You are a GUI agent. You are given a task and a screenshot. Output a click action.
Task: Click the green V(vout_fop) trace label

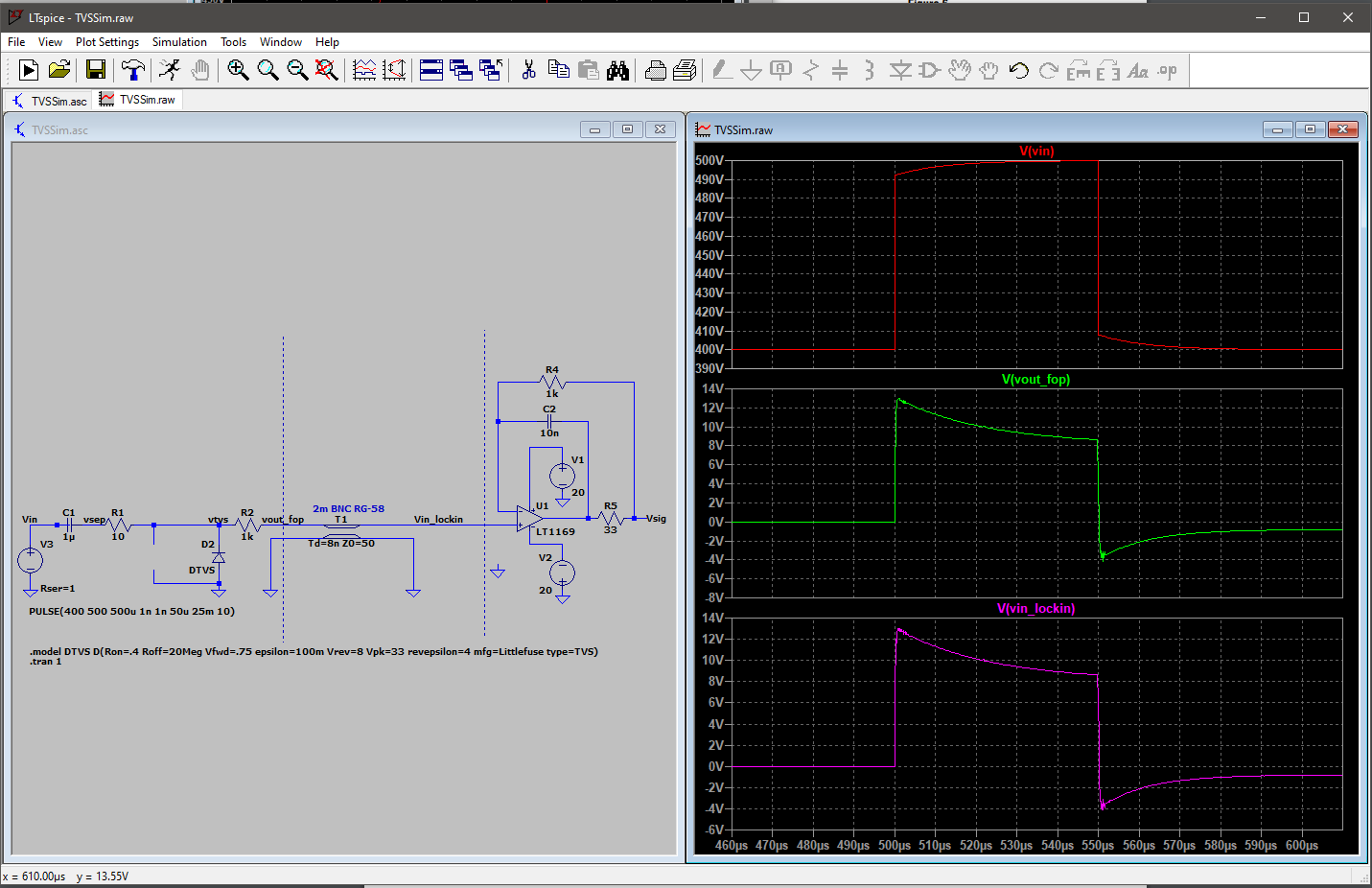(1035, 380)
